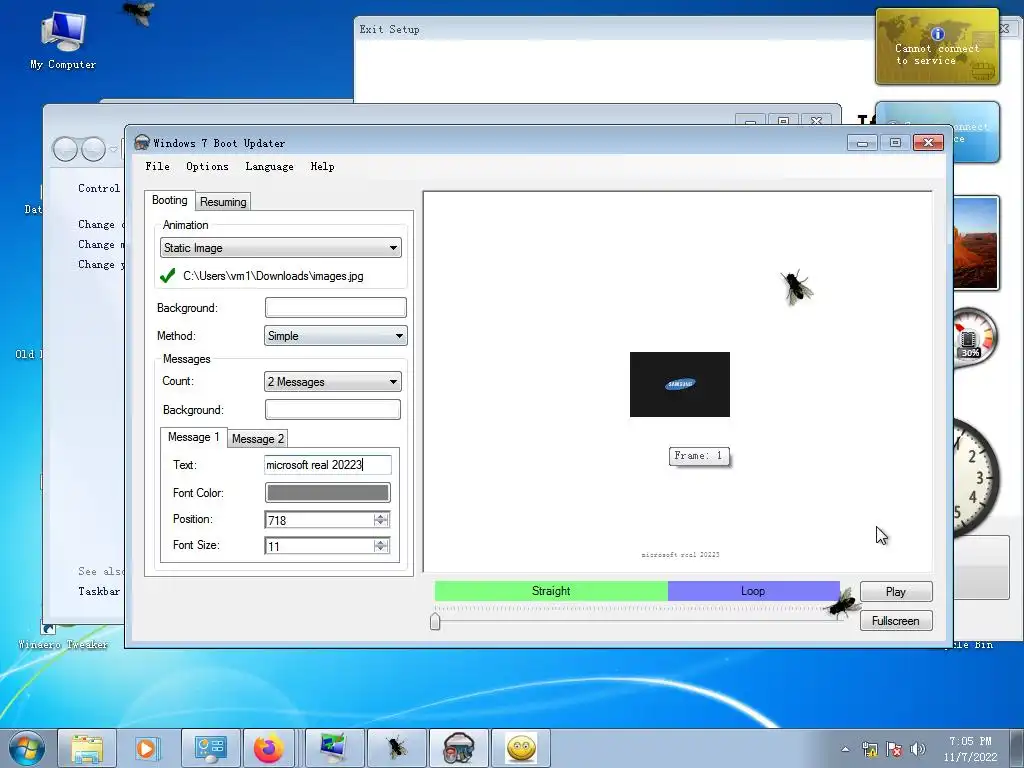This screenshot has width=1024, height=768.
Task: Click the Messages Background color box
Action: [x=332, y=410]
